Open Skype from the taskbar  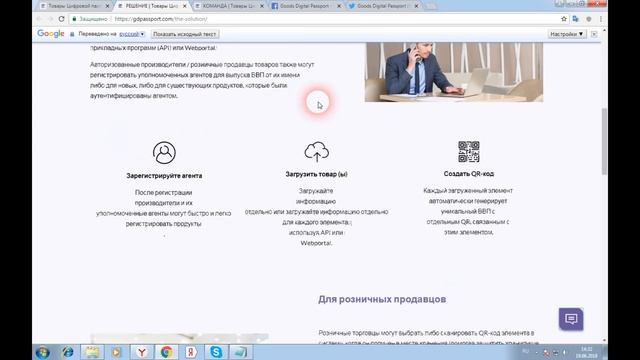(x=216, y=352)
